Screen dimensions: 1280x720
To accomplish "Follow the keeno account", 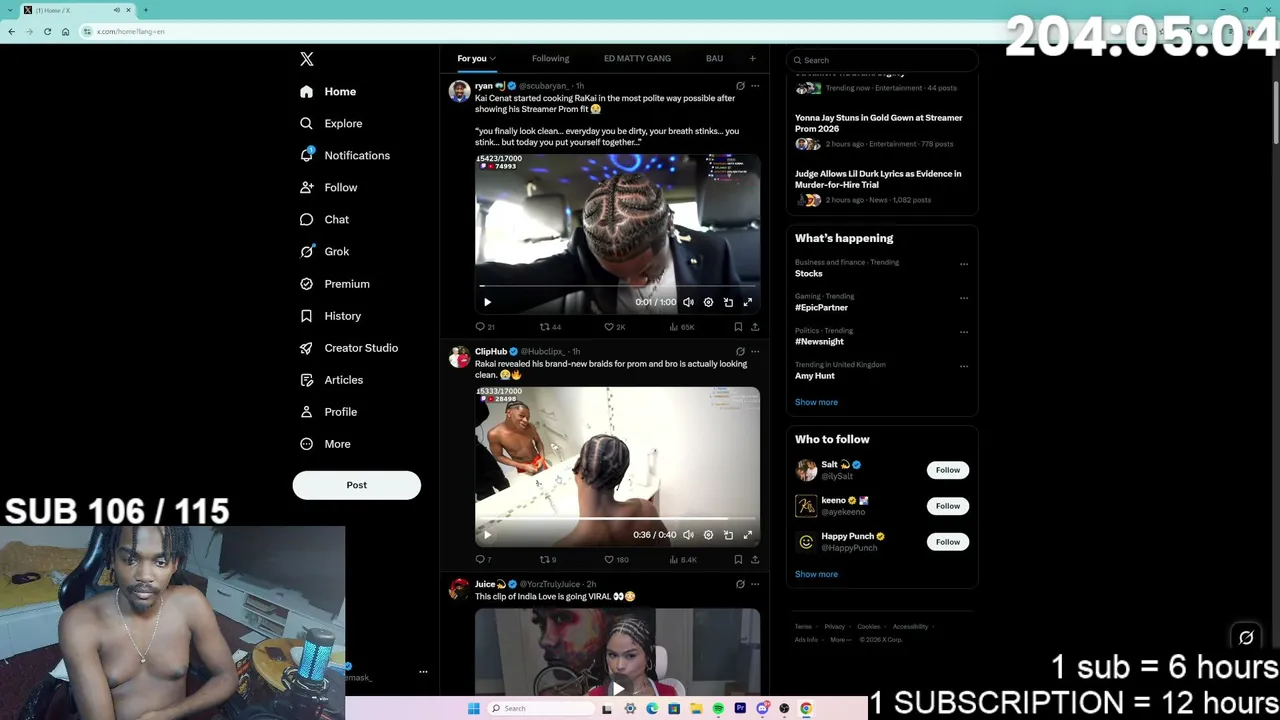I will point(948,506).
